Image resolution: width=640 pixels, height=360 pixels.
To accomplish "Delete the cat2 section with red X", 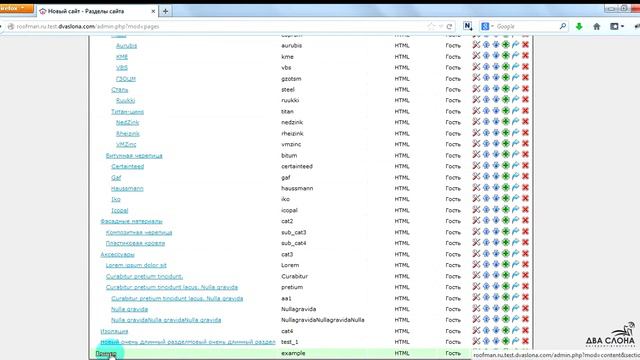I will (x=525, y=220).
